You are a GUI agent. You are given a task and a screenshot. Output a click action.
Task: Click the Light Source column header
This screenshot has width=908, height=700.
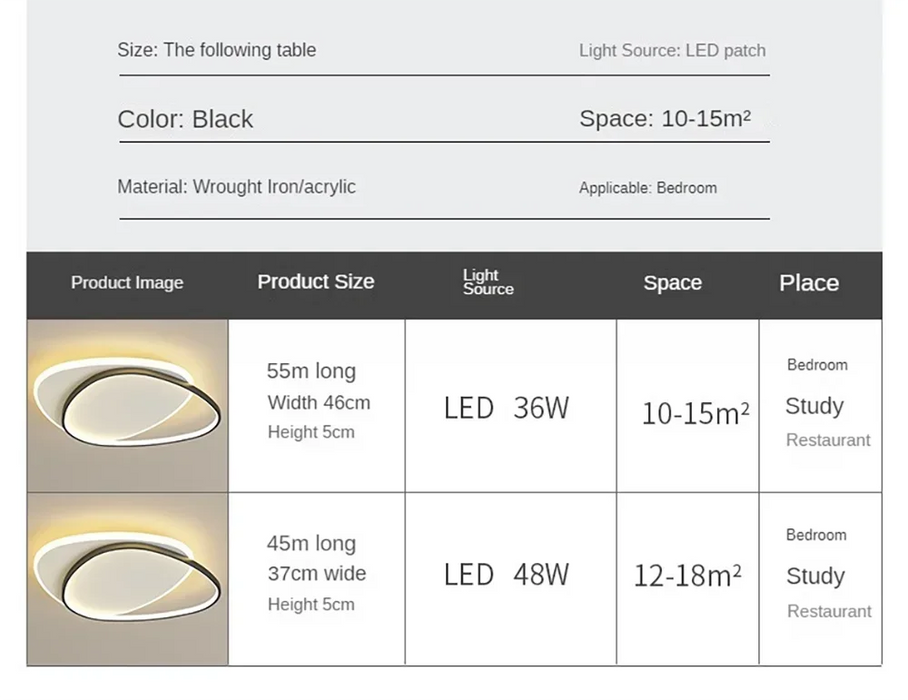pyautogui.click(x=488, y=282)
